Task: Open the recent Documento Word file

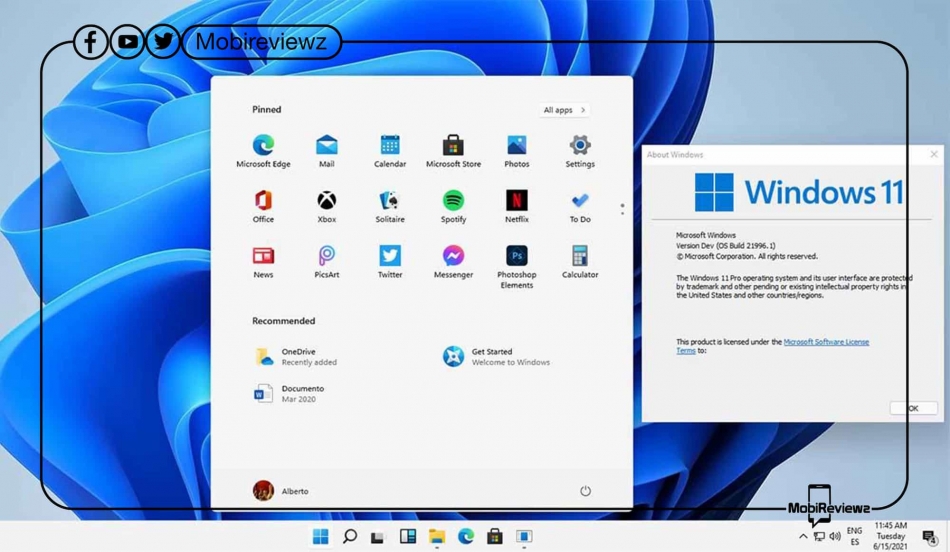Action: point(289,393)
